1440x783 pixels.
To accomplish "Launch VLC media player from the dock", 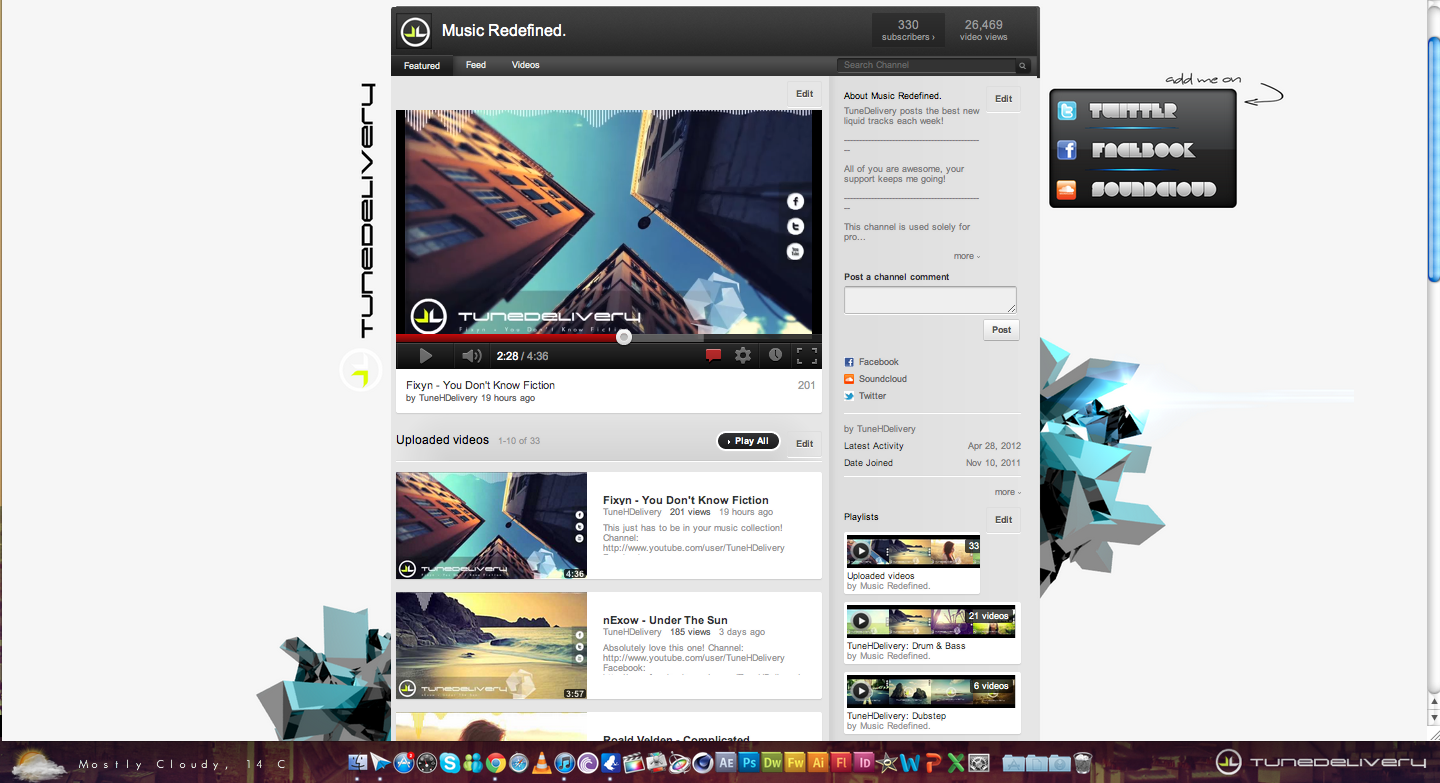I will [x=541, y=763].
